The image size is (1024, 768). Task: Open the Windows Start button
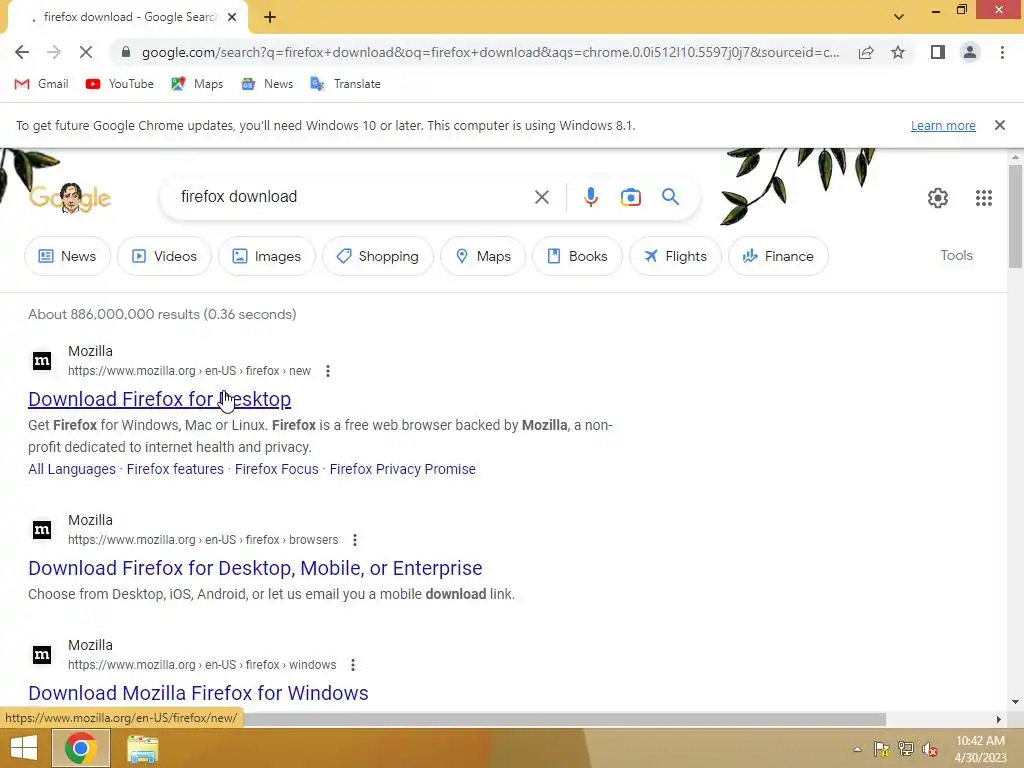pos(24,748)
